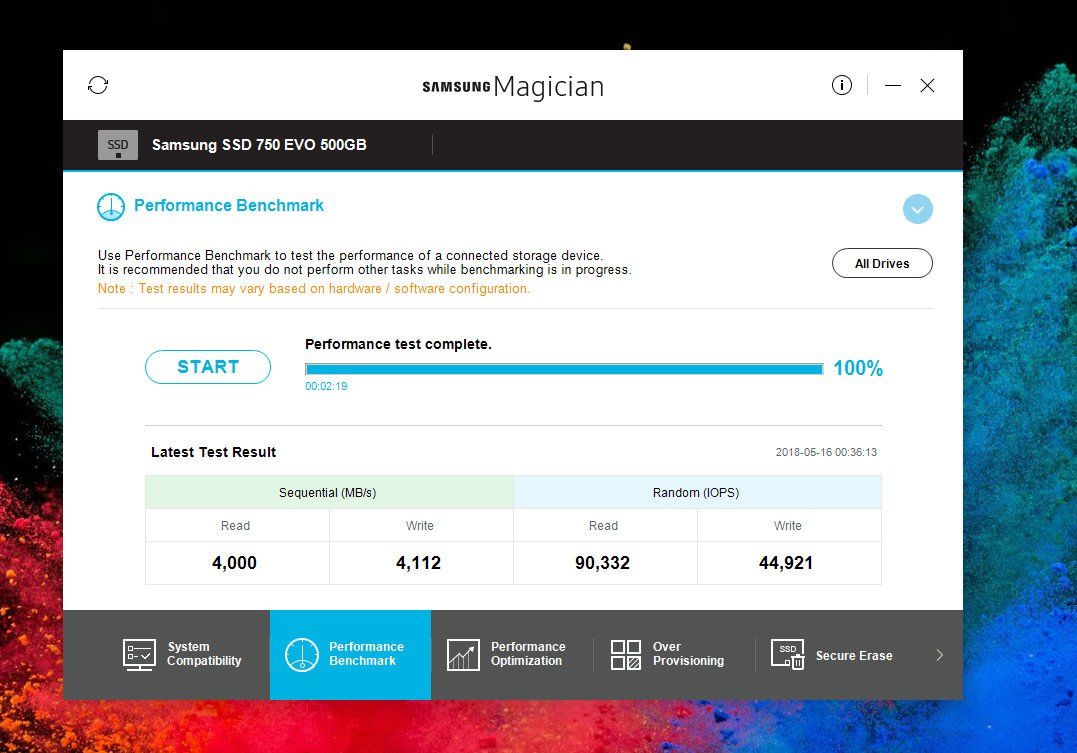Click the System Compatibility monitor icon

point(139,654)
